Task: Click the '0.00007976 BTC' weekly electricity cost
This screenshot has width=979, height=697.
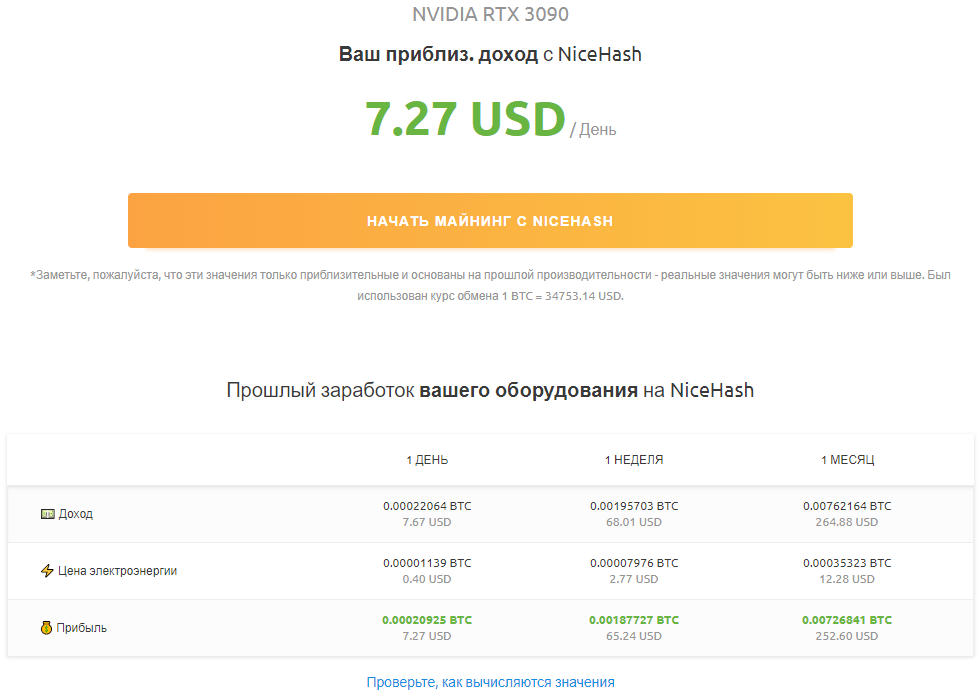Action: click(x=634, y=563)
